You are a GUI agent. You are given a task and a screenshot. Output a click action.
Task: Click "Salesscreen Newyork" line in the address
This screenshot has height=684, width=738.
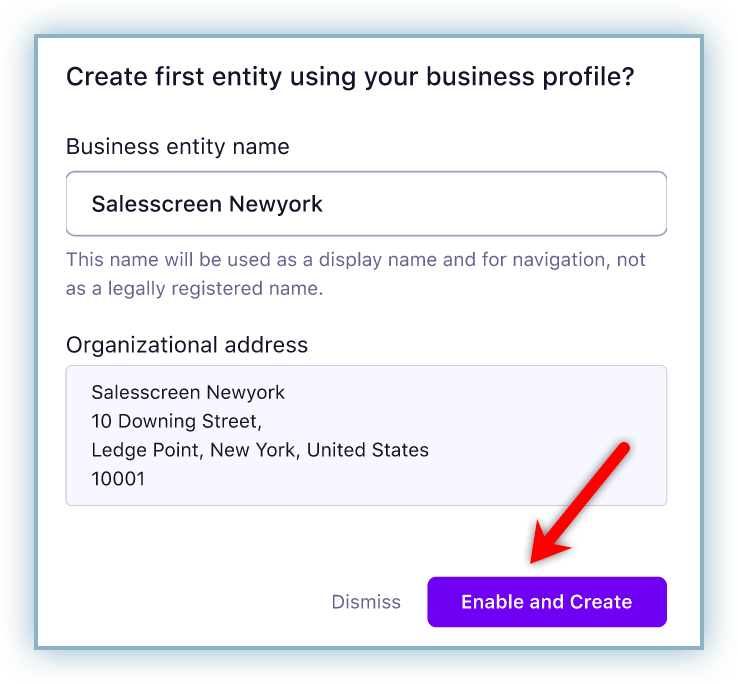point(188,392)
